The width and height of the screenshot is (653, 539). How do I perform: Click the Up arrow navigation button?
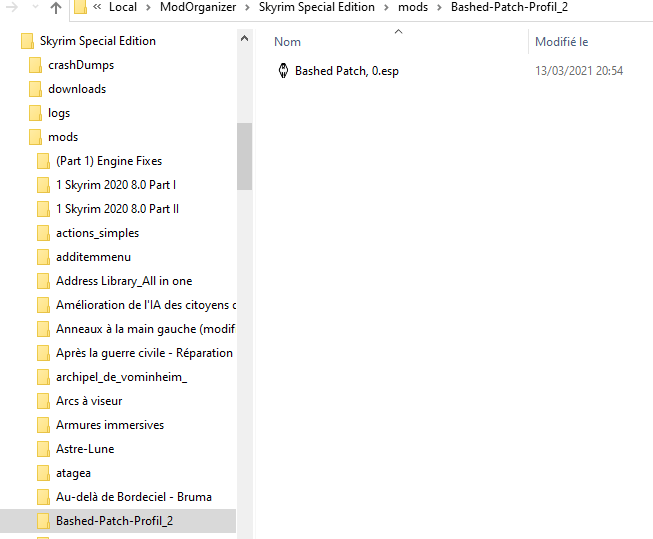coord(56,7)
